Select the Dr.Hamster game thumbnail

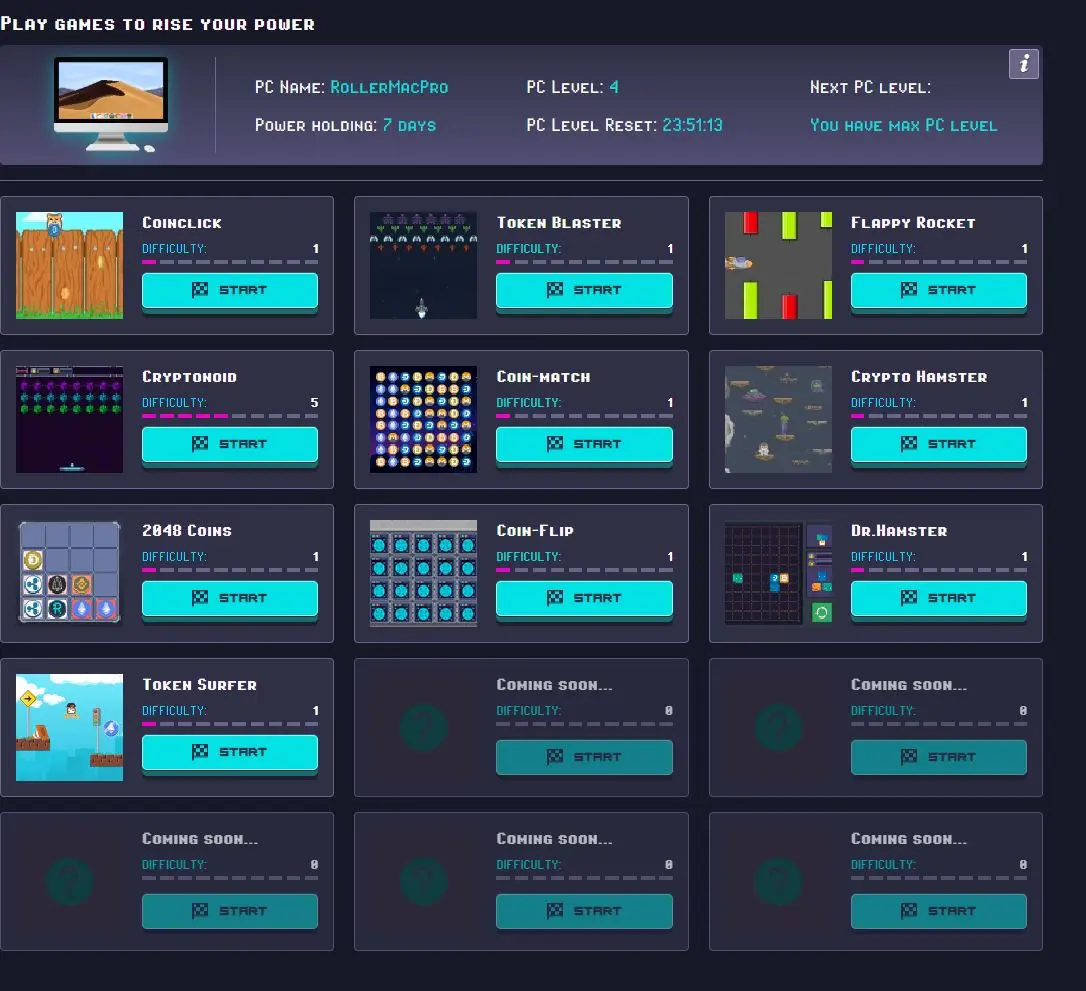point(778,573)
